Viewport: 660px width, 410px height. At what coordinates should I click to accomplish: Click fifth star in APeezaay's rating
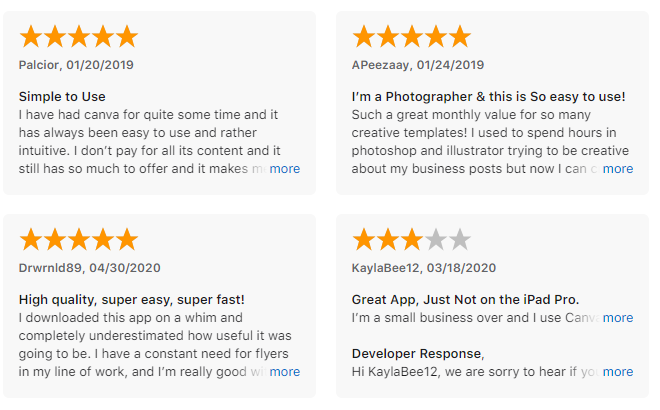(460, 36)
